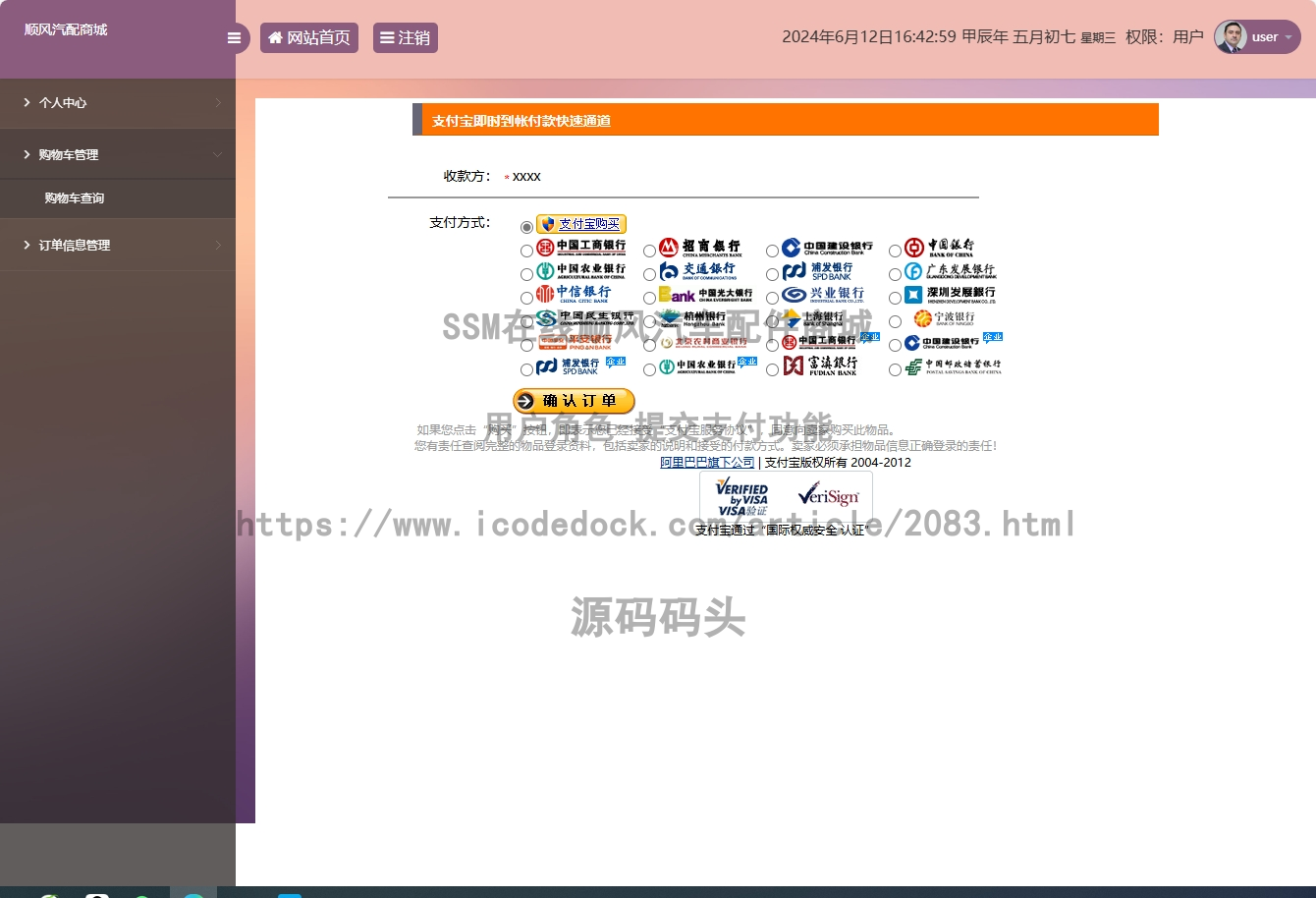
Task: Select radio for 中国光大银行
Action: point(650,299)
